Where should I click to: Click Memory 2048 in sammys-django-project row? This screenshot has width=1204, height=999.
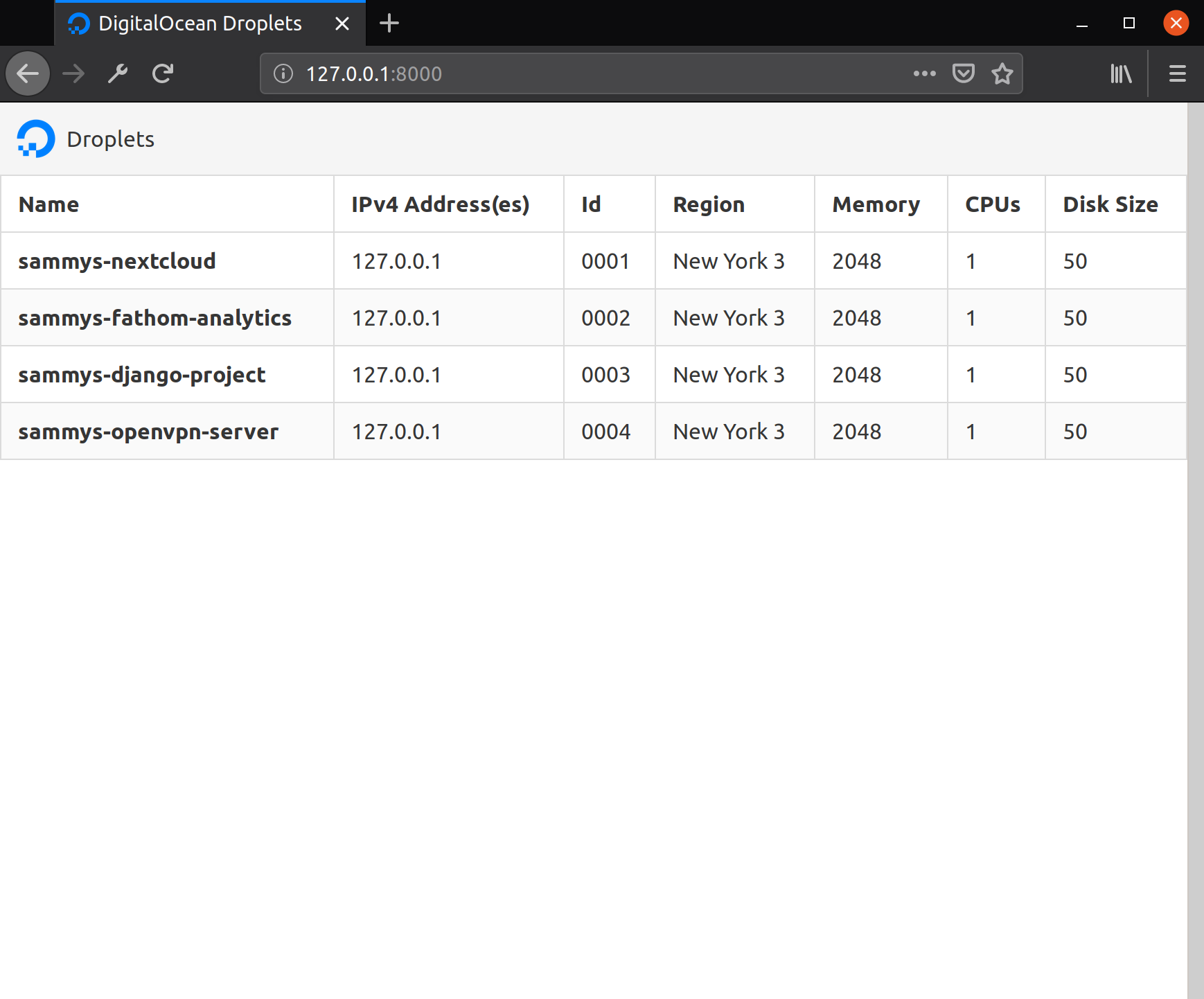857,375
